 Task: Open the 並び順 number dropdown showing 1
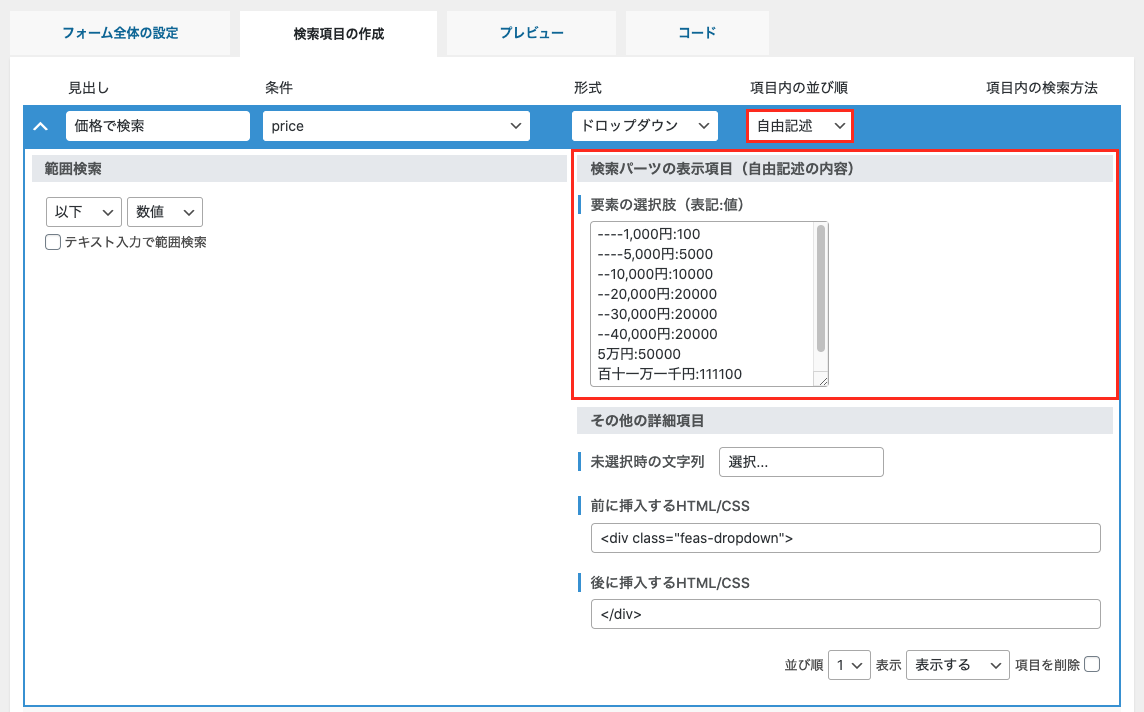point(849,665)
